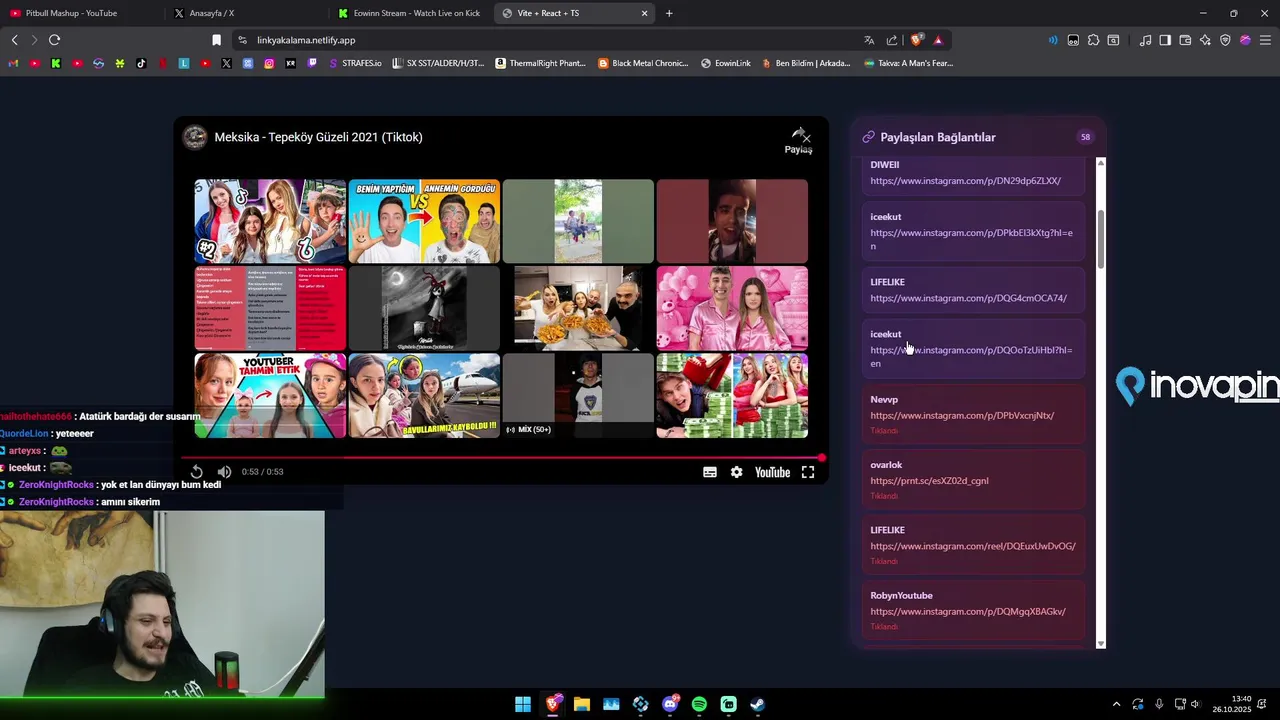Open Gmail bookmark icon
The height and width of the screenshot is (720, 1280).
click(x=13, y=63)
